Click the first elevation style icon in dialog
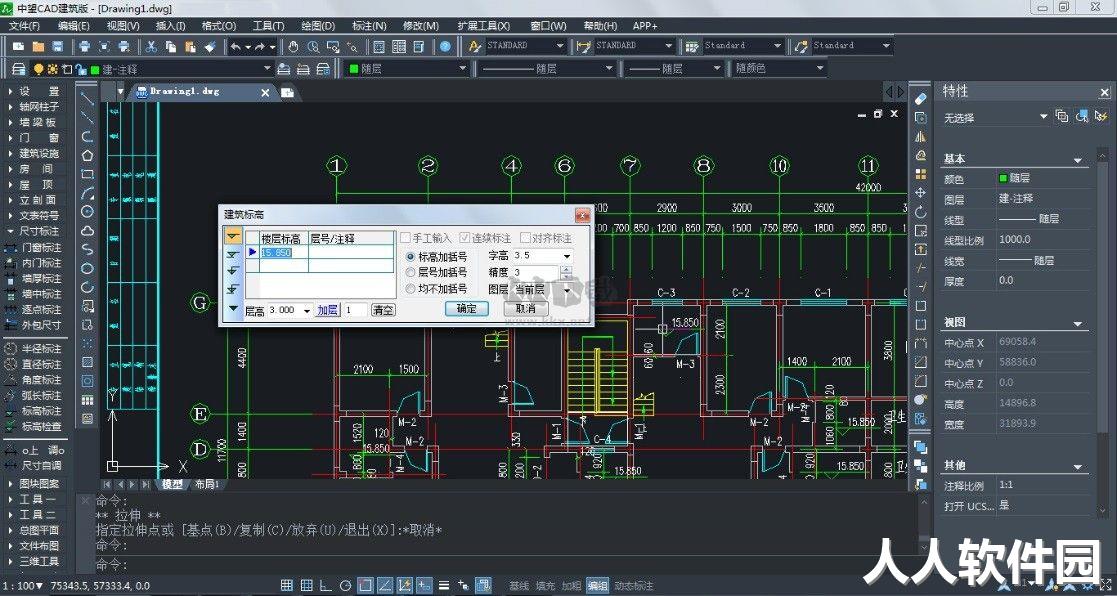Viewport: 1117px width, 596px height. [x=233, y=235]
